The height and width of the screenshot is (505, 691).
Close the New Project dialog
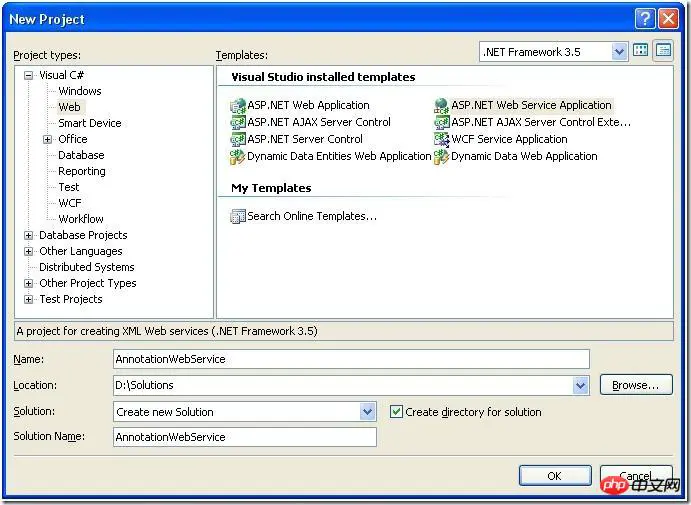tap(669, 19)
